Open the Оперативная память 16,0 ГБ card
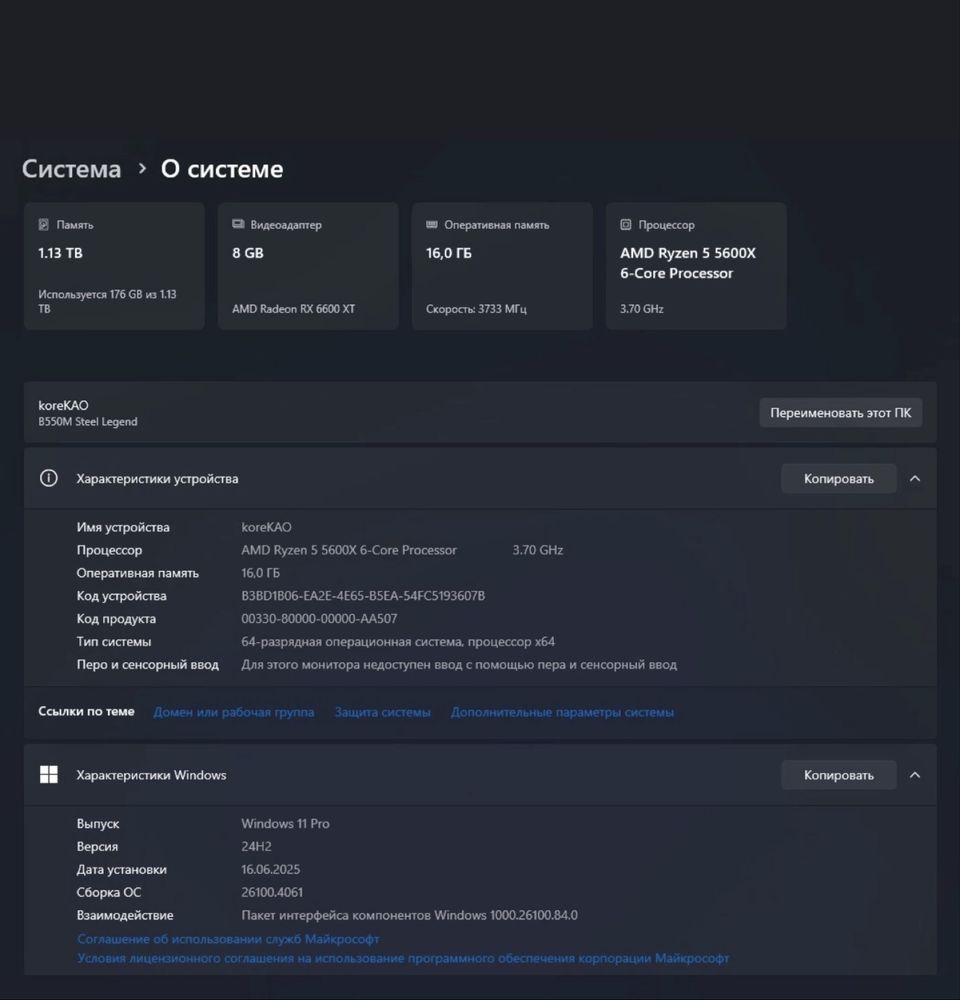This screenshot has height=1000, width=960. [x=502, y=266]
